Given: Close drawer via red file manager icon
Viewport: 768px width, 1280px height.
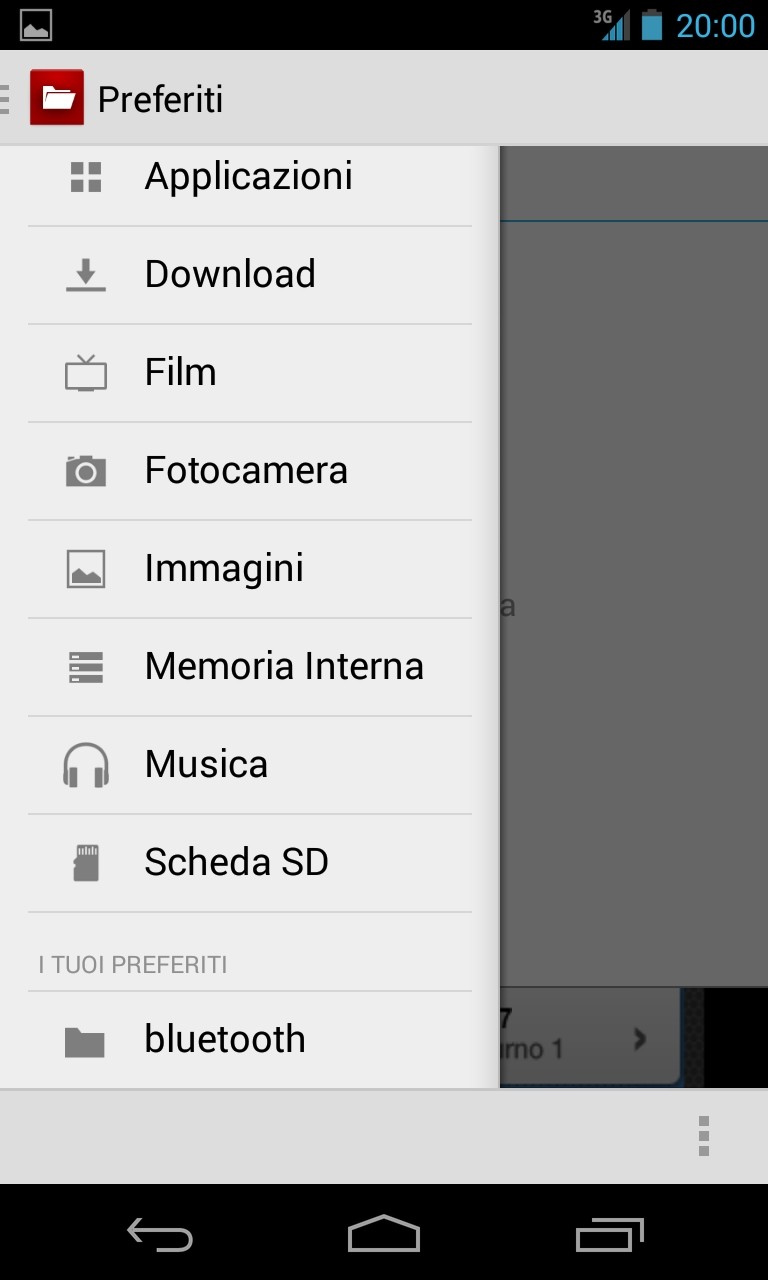Looking at the screenshot, I should pyautogui.click(x=57, y=98).
